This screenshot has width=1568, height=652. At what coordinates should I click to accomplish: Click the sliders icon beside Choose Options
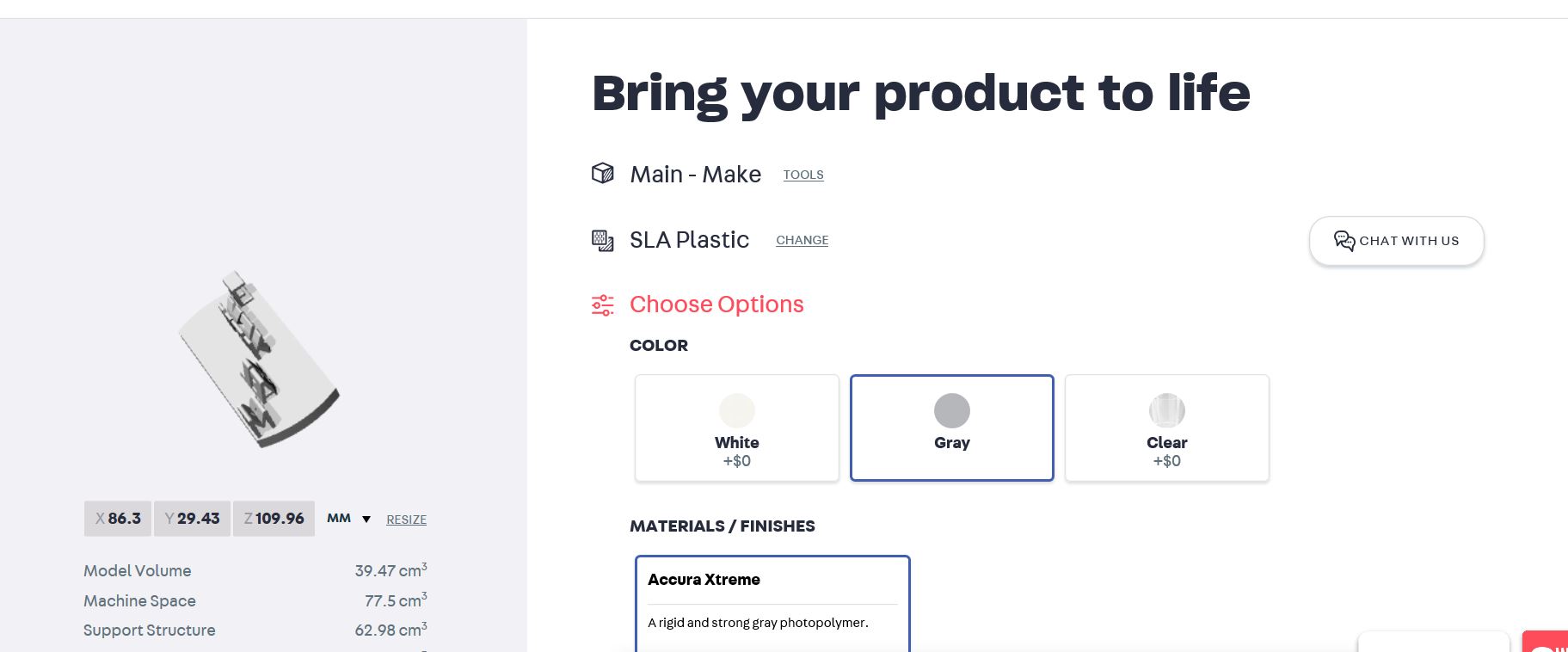[x=603, y=305]
